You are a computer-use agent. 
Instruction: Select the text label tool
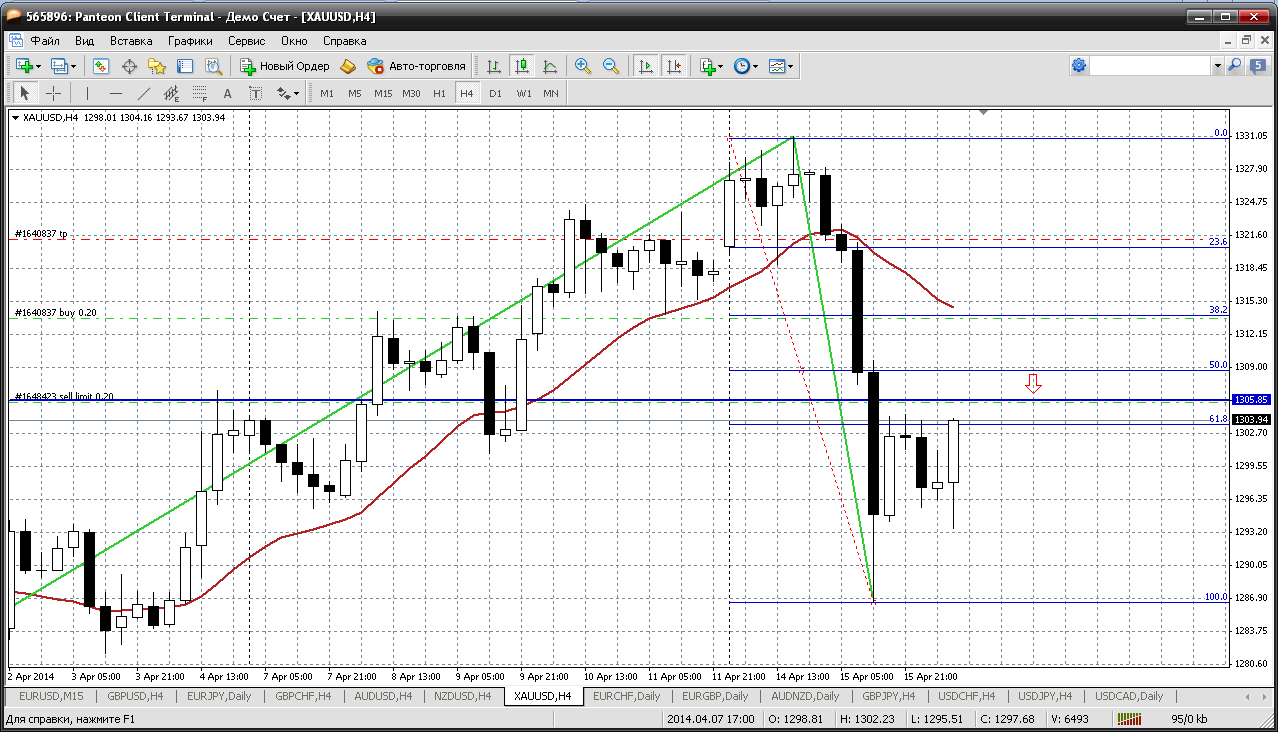(x=256, y=93)
